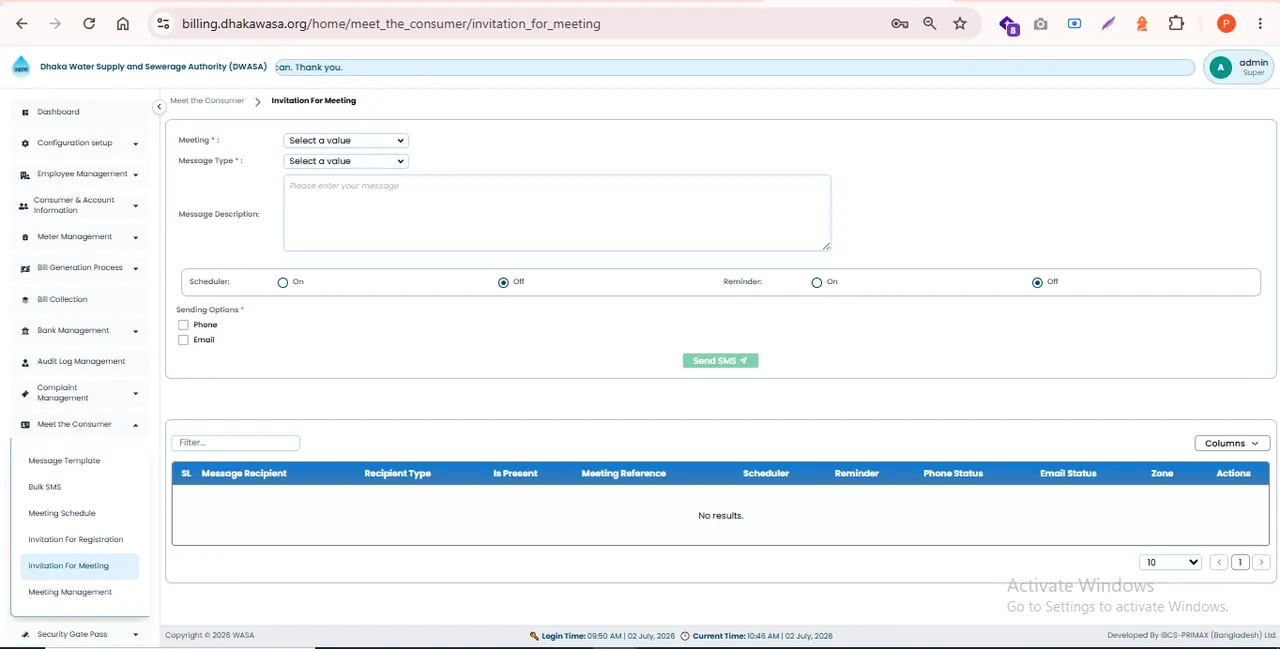Click the Configuration setup gear icon
This screenshot has height=649, width=1280.
click(x=25, y=143)
